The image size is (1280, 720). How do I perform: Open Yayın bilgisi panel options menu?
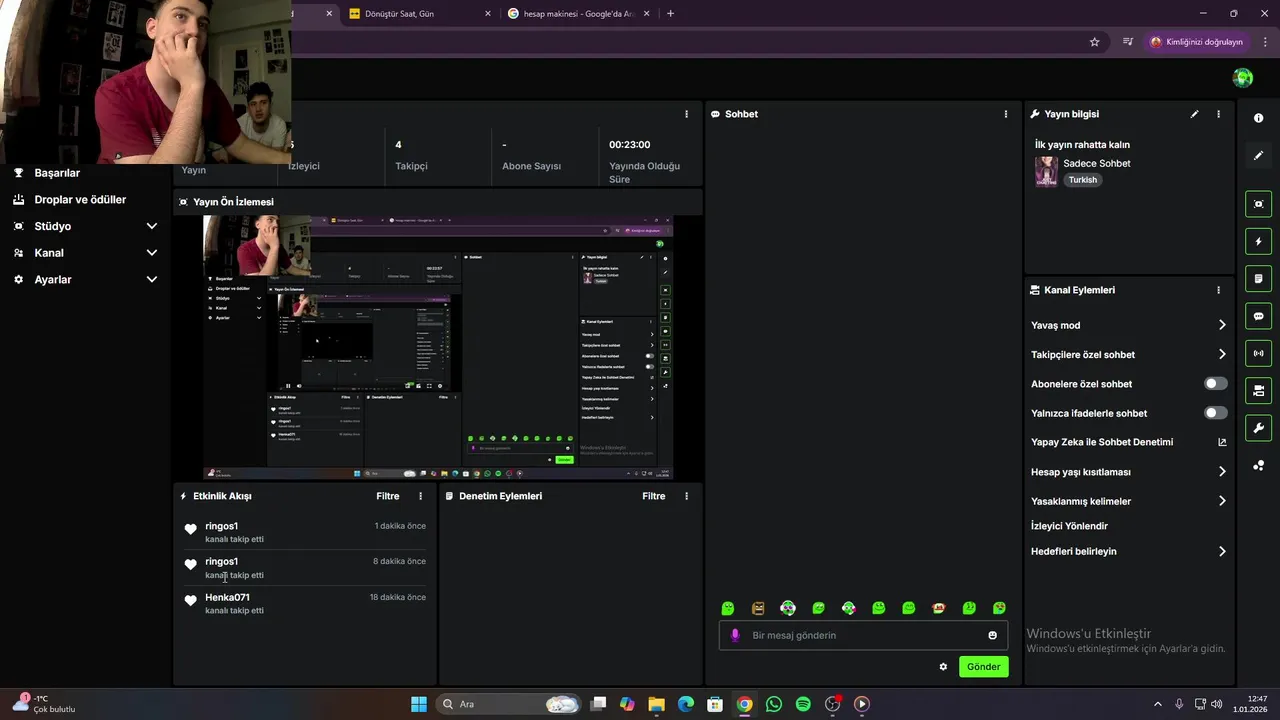(1218, 114)
